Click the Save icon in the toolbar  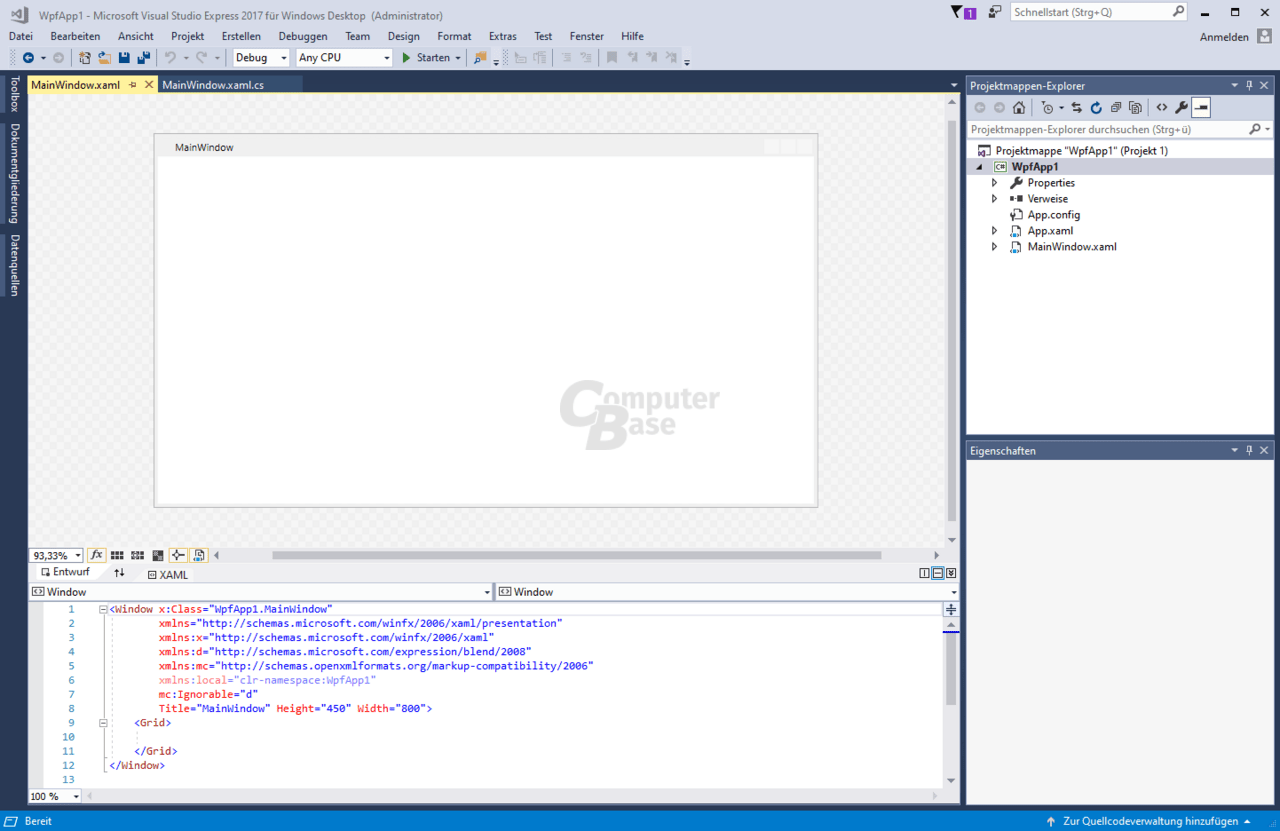pyautogui.click(x=123, y=57)
